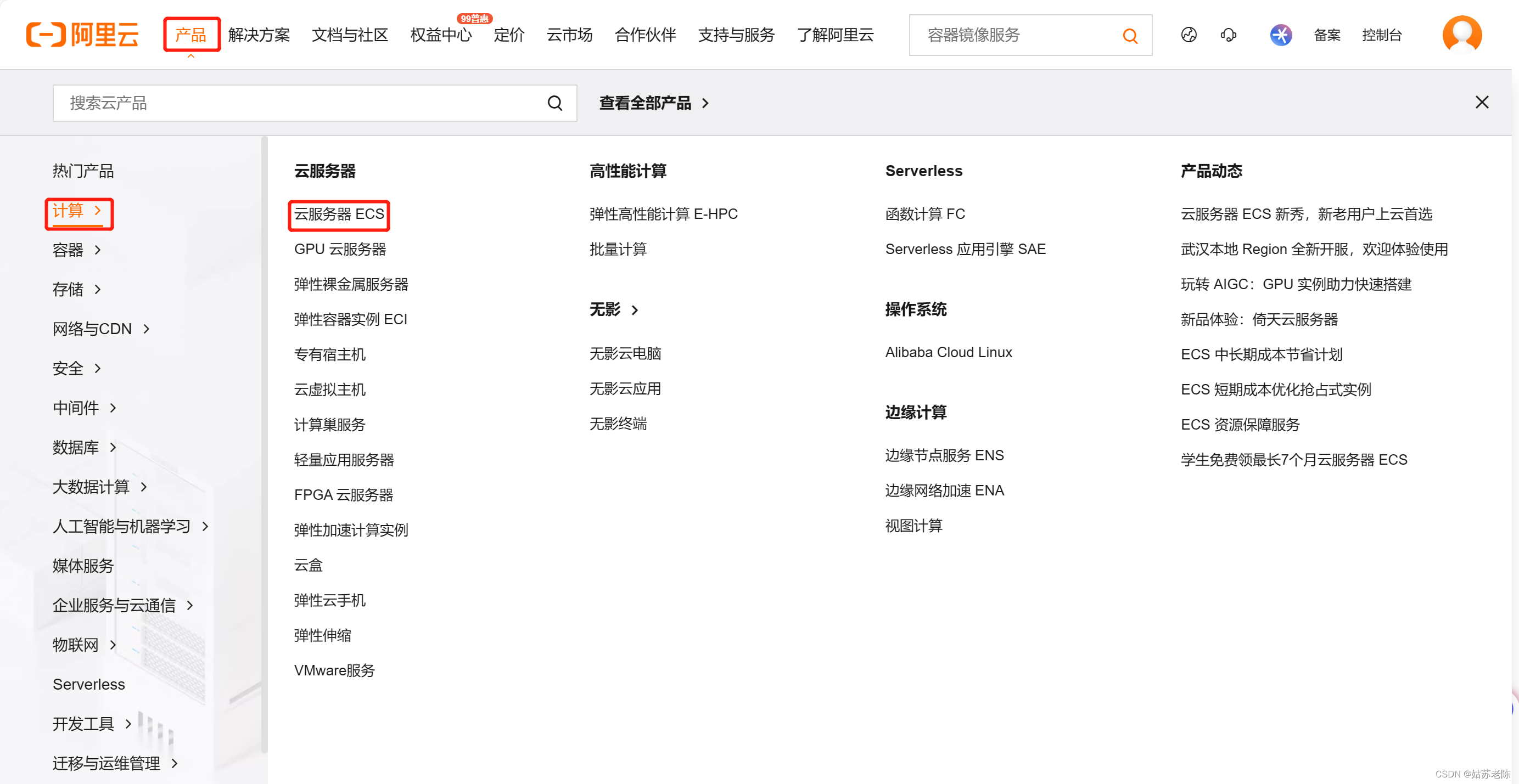
Task: Open 武汉本地 Region 全新开服 news link
Action: 1314,249
